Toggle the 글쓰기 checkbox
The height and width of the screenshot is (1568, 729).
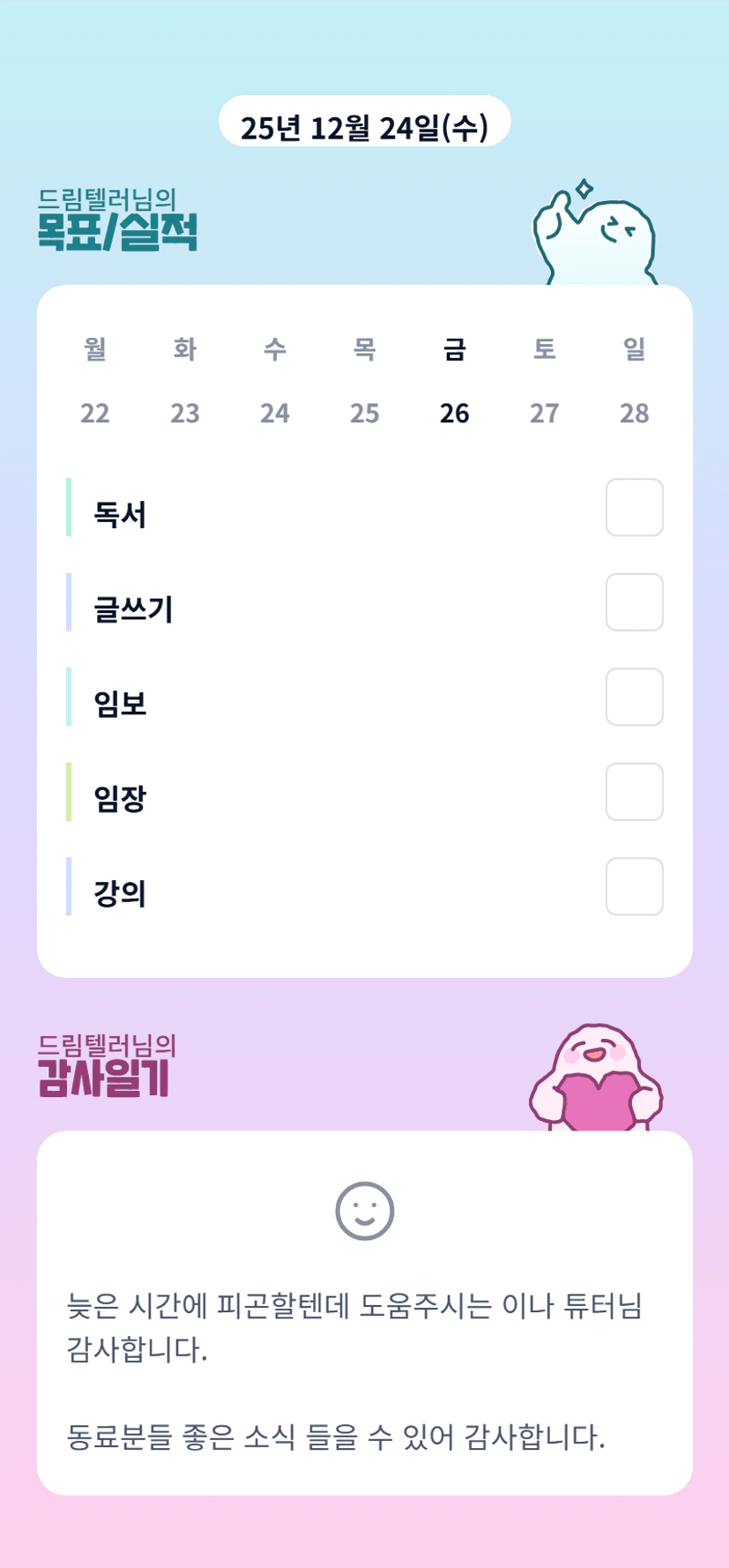[634, 602]
